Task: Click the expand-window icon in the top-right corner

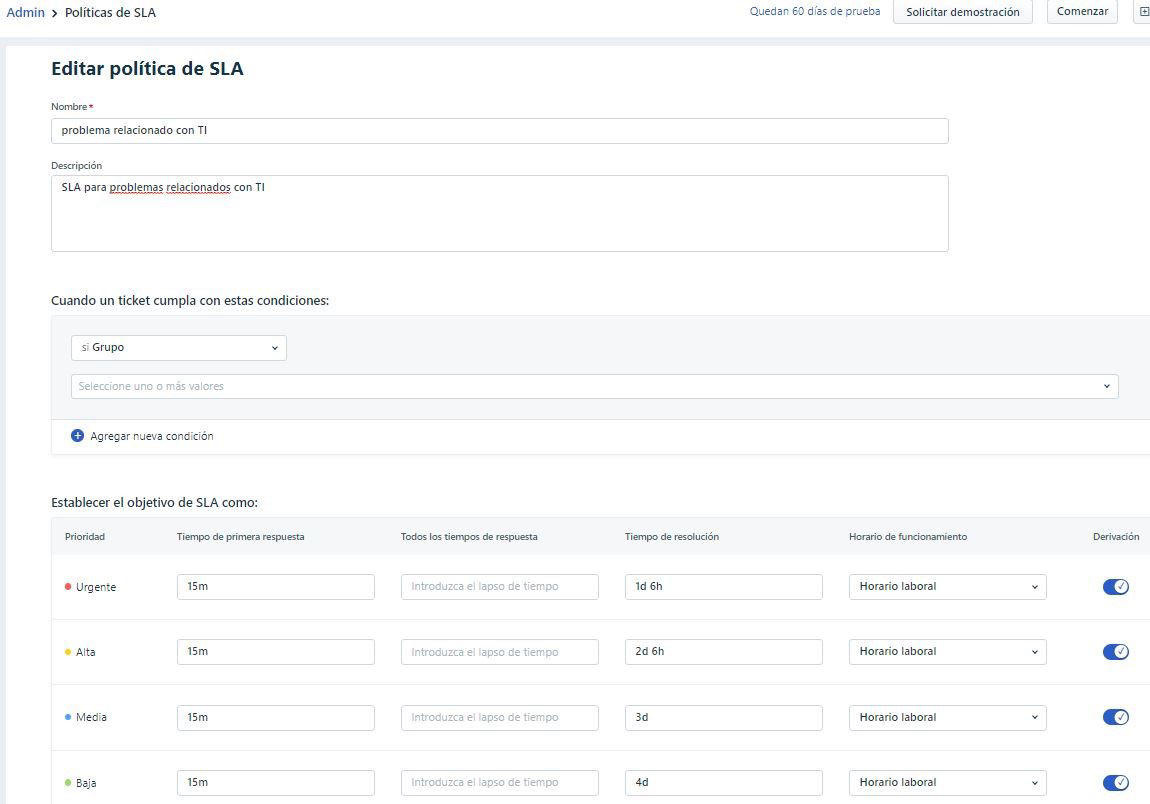Action: 1143,11
